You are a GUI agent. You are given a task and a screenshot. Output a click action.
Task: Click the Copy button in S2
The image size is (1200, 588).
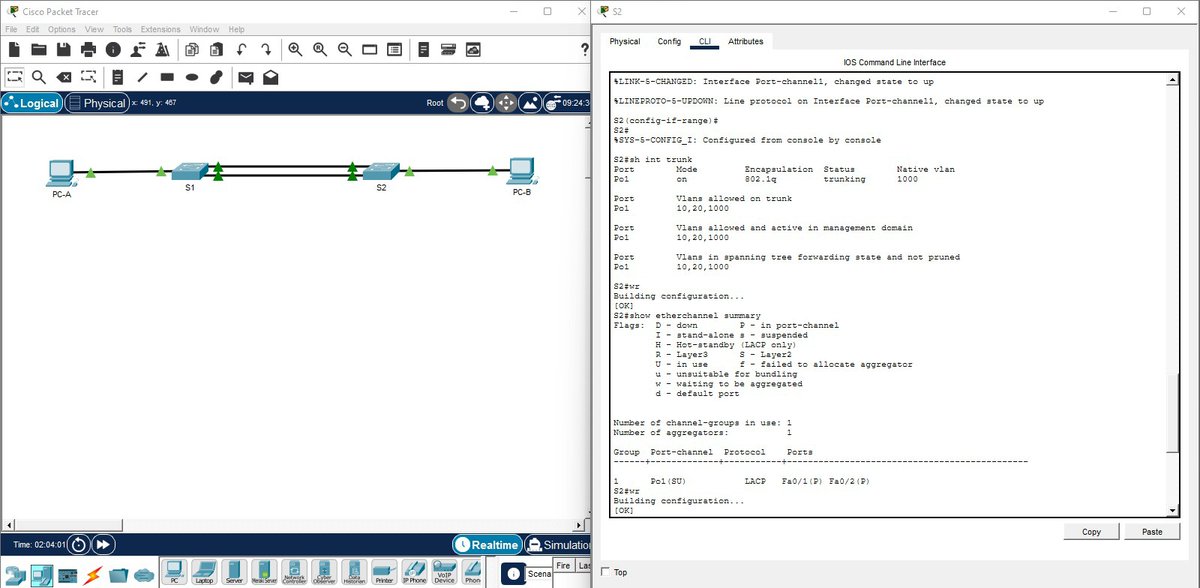(1091, 531)
